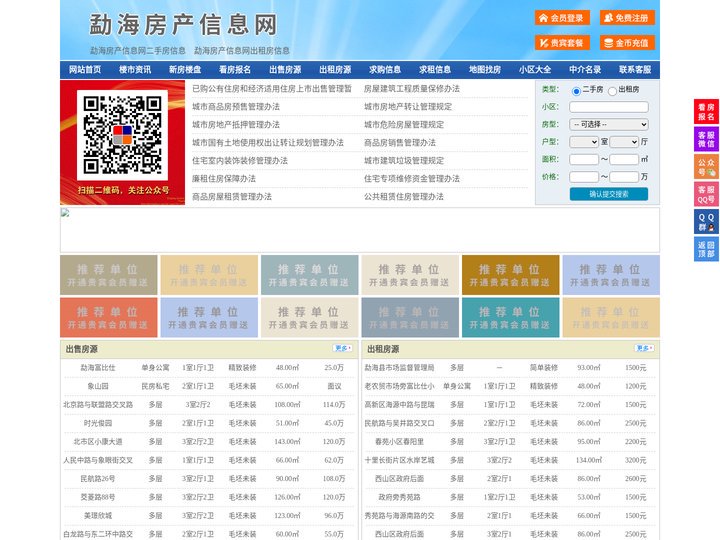The height and width of the screenshot is (540, 720).
Task: Click the minimum 价格 input field
Action: point(584,177)
